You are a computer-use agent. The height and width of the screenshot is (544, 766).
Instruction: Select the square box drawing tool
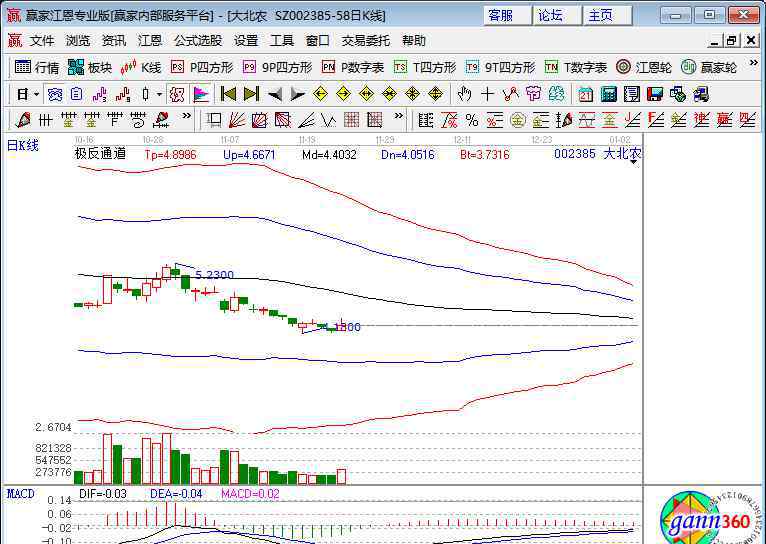point(213,120)
